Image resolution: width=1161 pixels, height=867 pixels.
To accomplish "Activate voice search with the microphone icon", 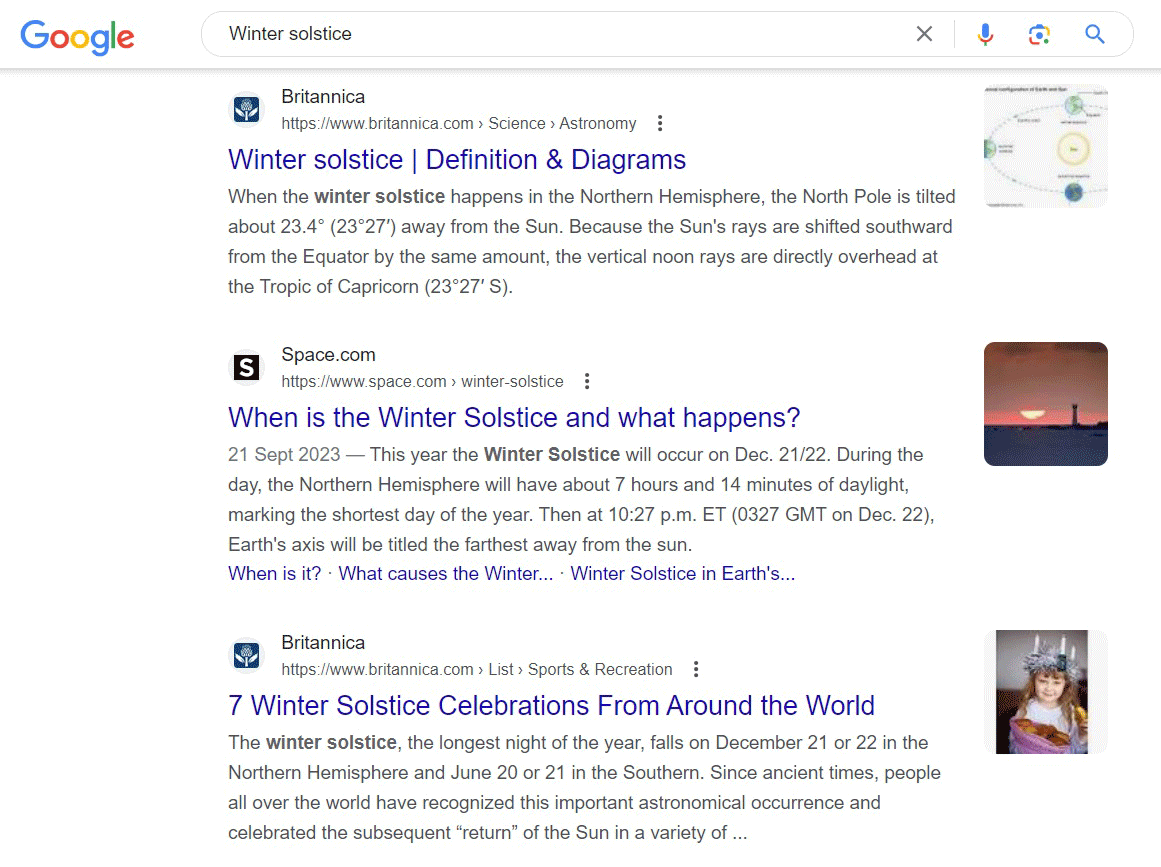I will (x=985, y=33).
